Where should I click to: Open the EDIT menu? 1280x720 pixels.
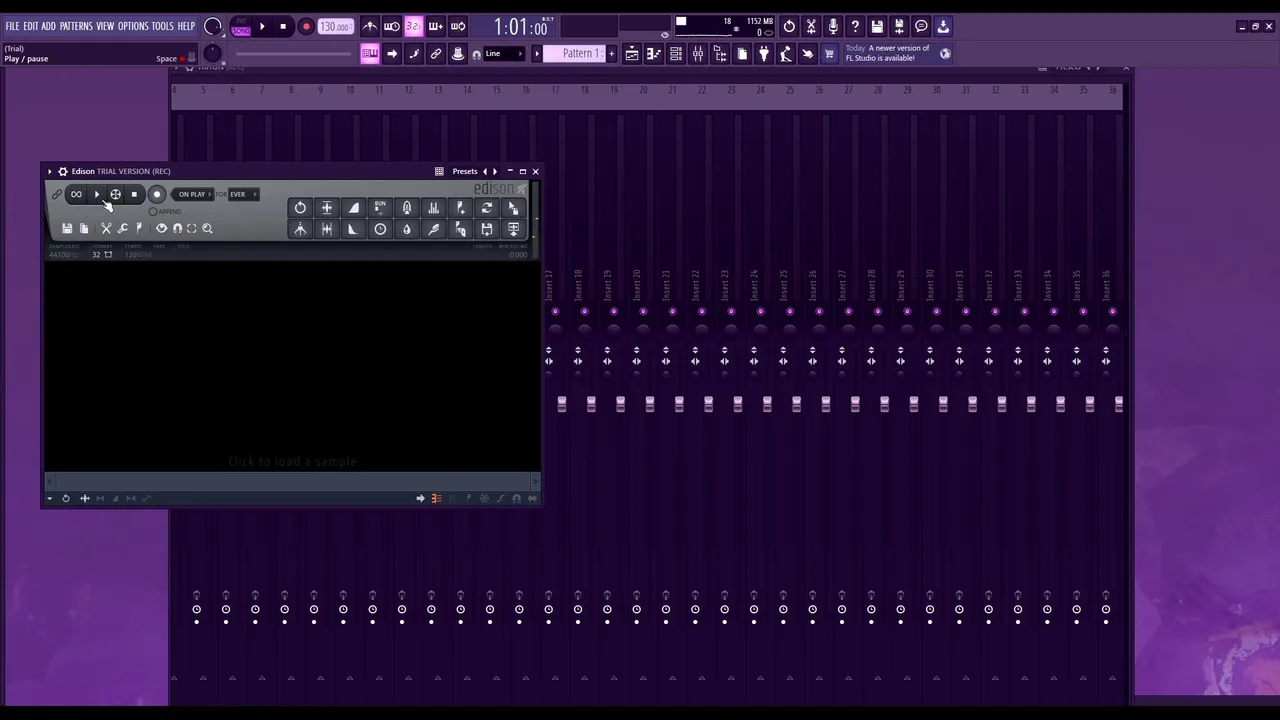click(x=30, y=26)
